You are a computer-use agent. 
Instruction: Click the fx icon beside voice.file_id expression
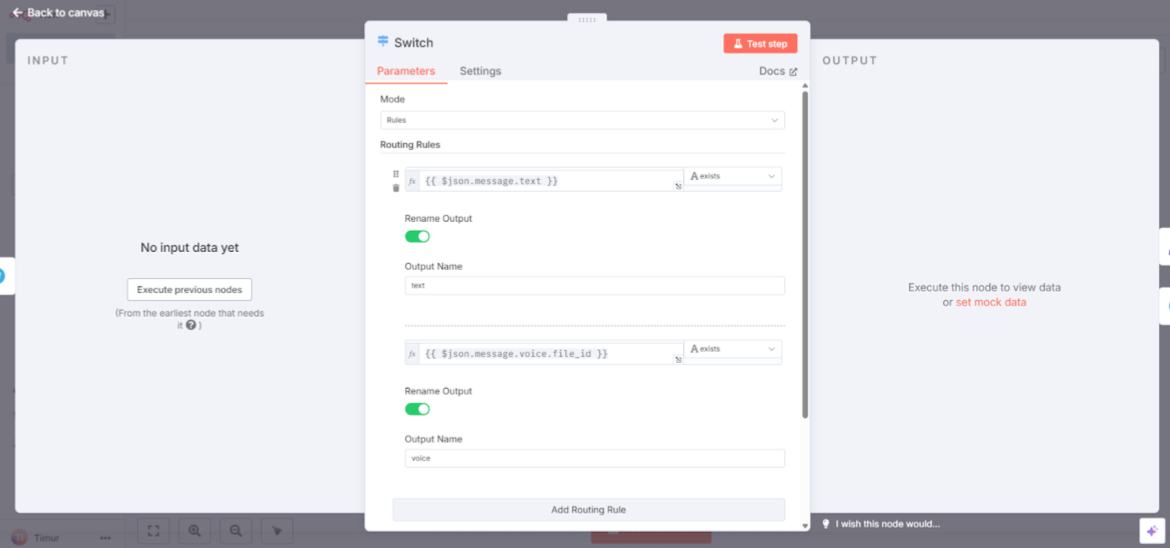pos(412,354)
